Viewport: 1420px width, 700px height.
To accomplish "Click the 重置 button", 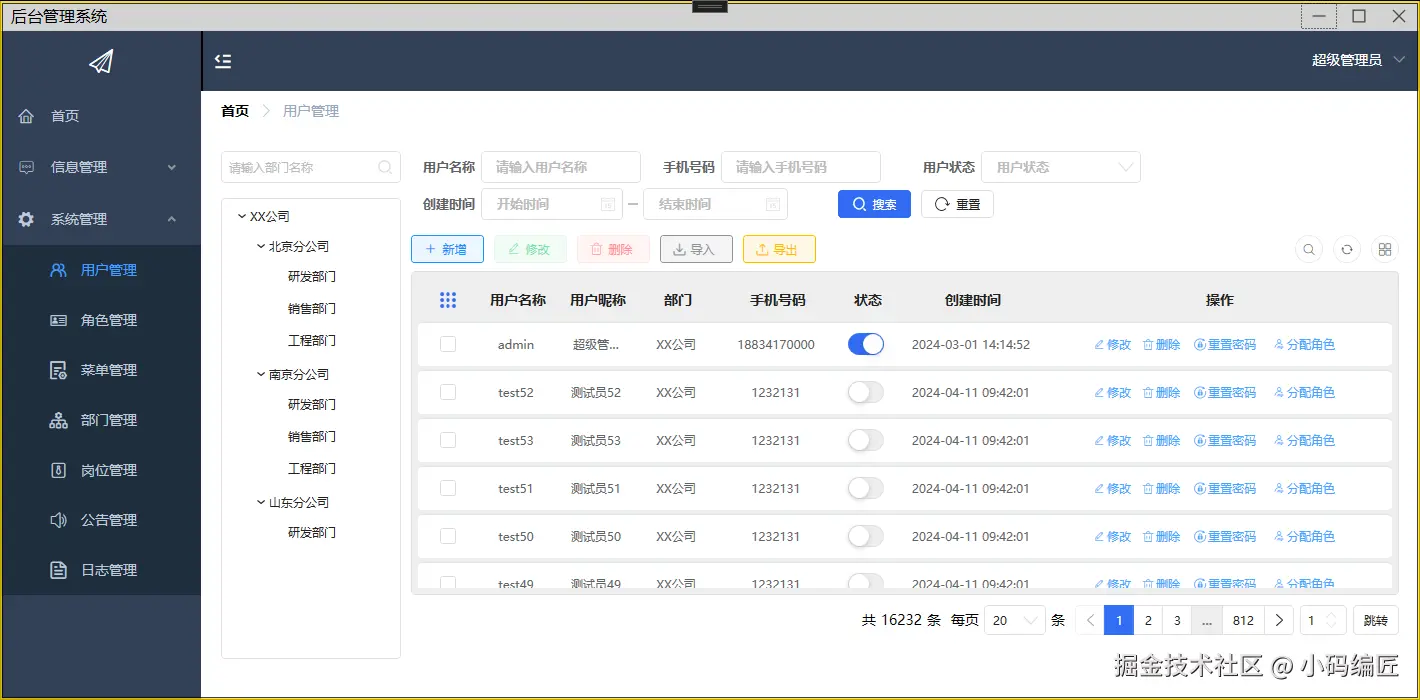I will point(957,204).
